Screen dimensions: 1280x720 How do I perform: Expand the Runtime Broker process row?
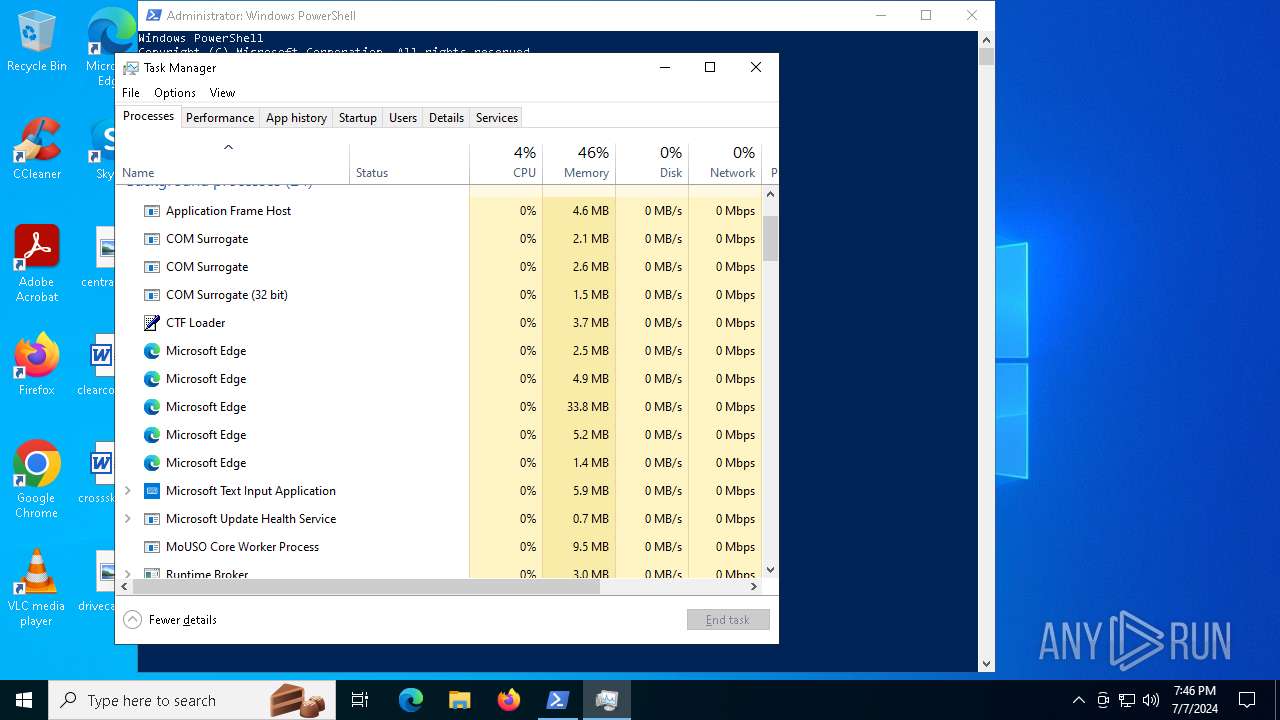128,574
